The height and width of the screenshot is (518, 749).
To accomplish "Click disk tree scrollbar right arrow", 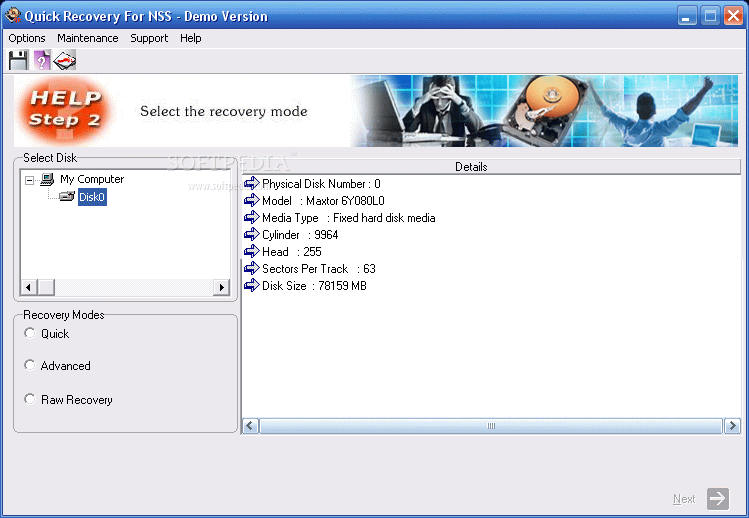I will click(x=221, y=287).
